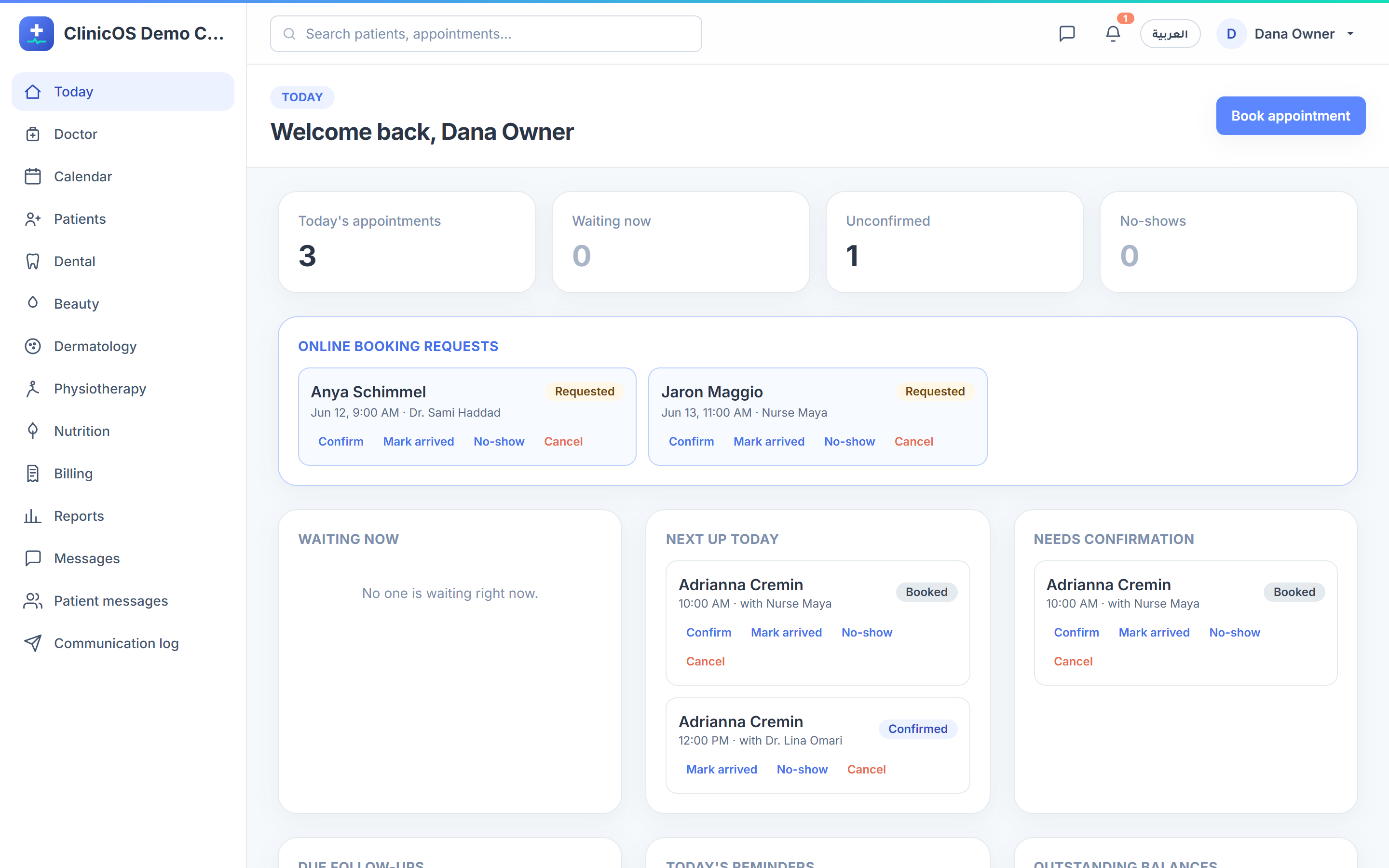Click the Booked badge in Next Up Today
The width and height of the screenshot is (1389, 868).
pos(926,592)
